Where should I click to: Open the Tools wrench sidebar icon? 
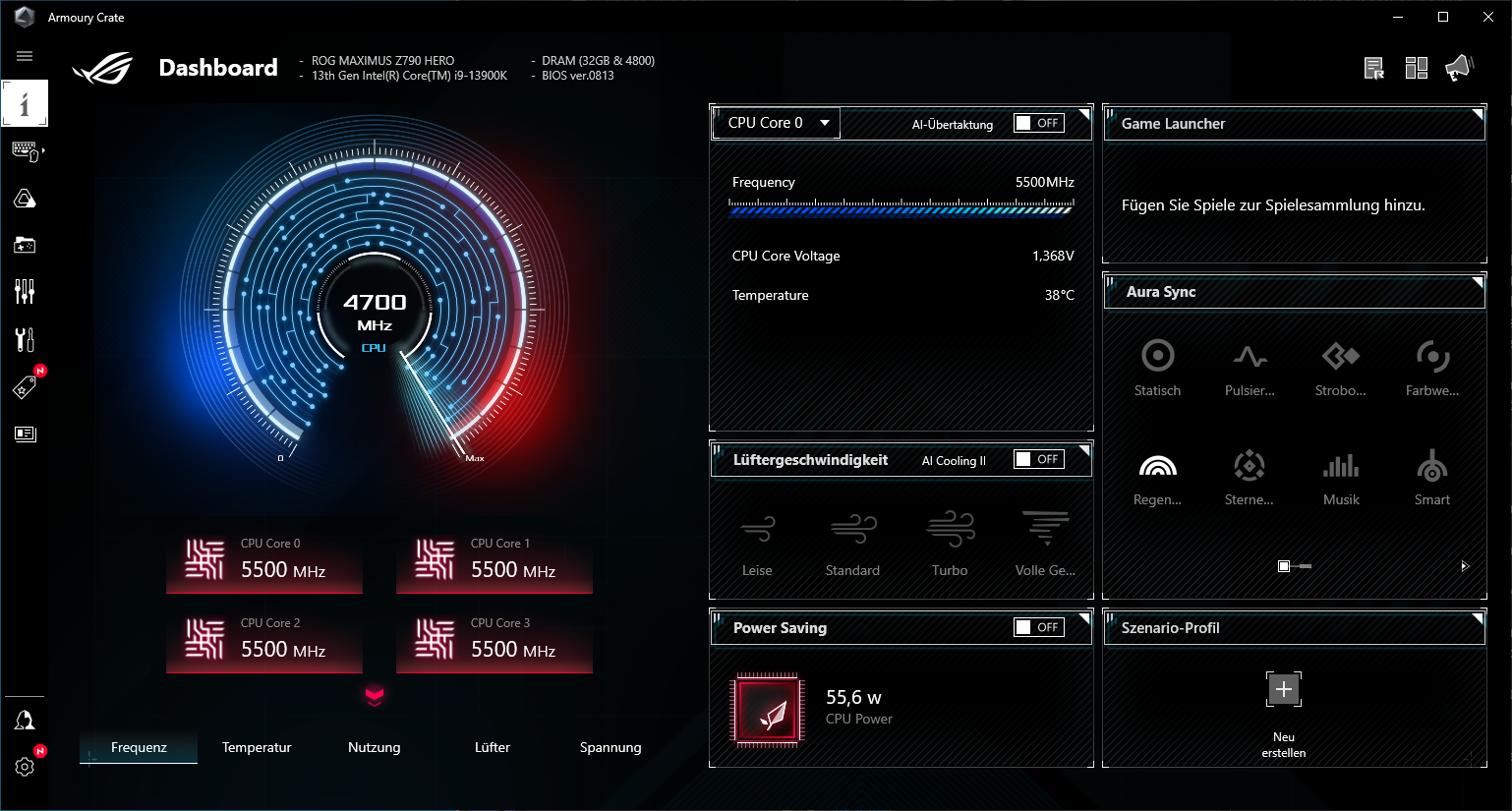click(25, 339)
